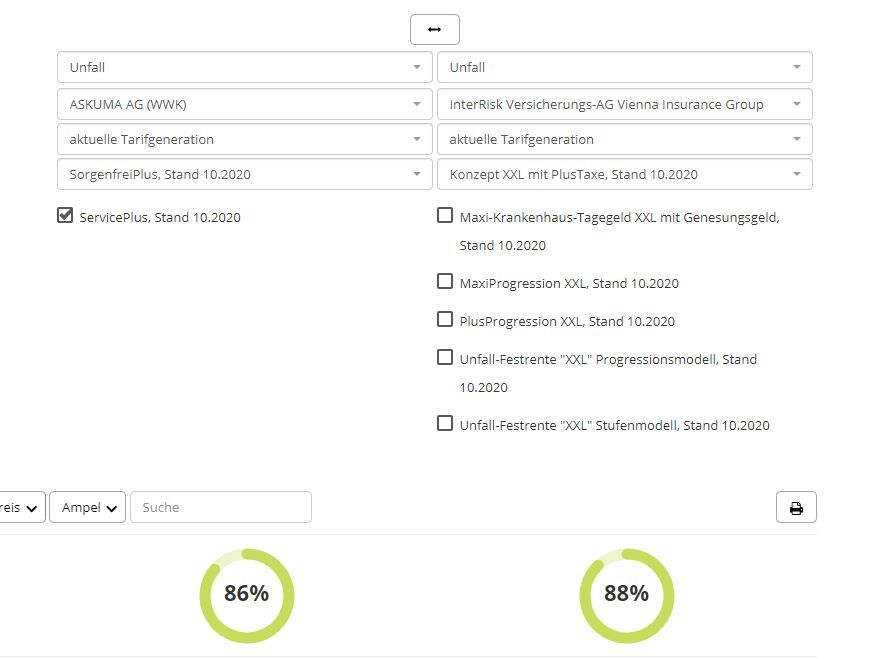This screenshot has height=659, width=883.
Task: Click the swap tariffs arrow button
Action: point(434,29)
